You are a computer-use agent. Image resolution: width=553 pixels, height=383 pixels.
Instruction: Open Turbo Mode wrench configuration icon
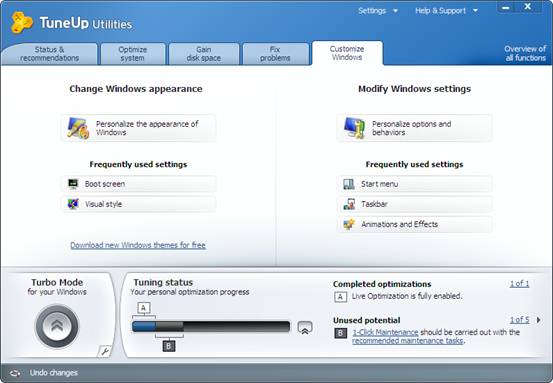click(105, 351)
